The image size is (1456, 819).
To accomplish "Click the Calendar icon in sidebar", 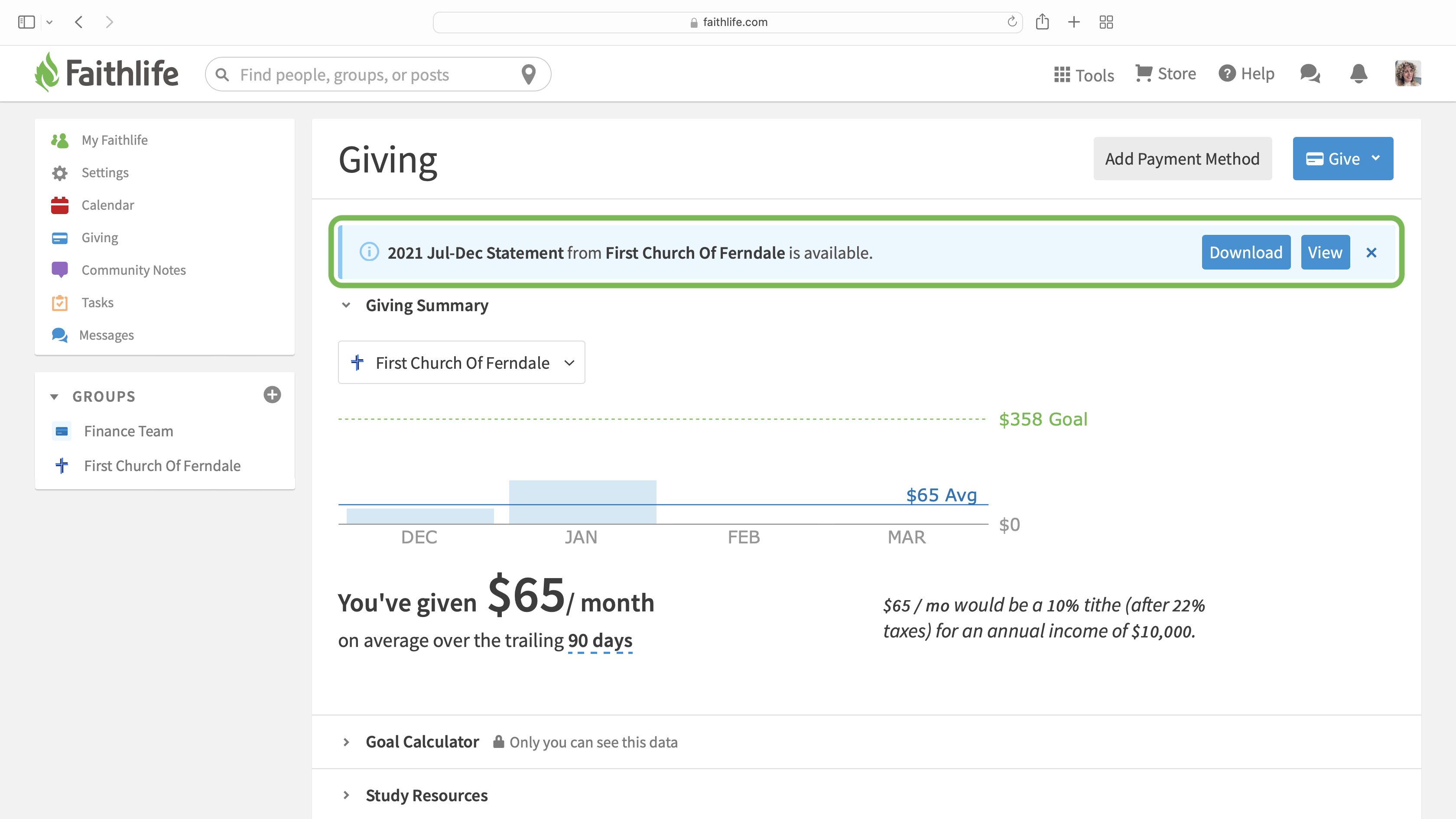I will click(60, 205).
